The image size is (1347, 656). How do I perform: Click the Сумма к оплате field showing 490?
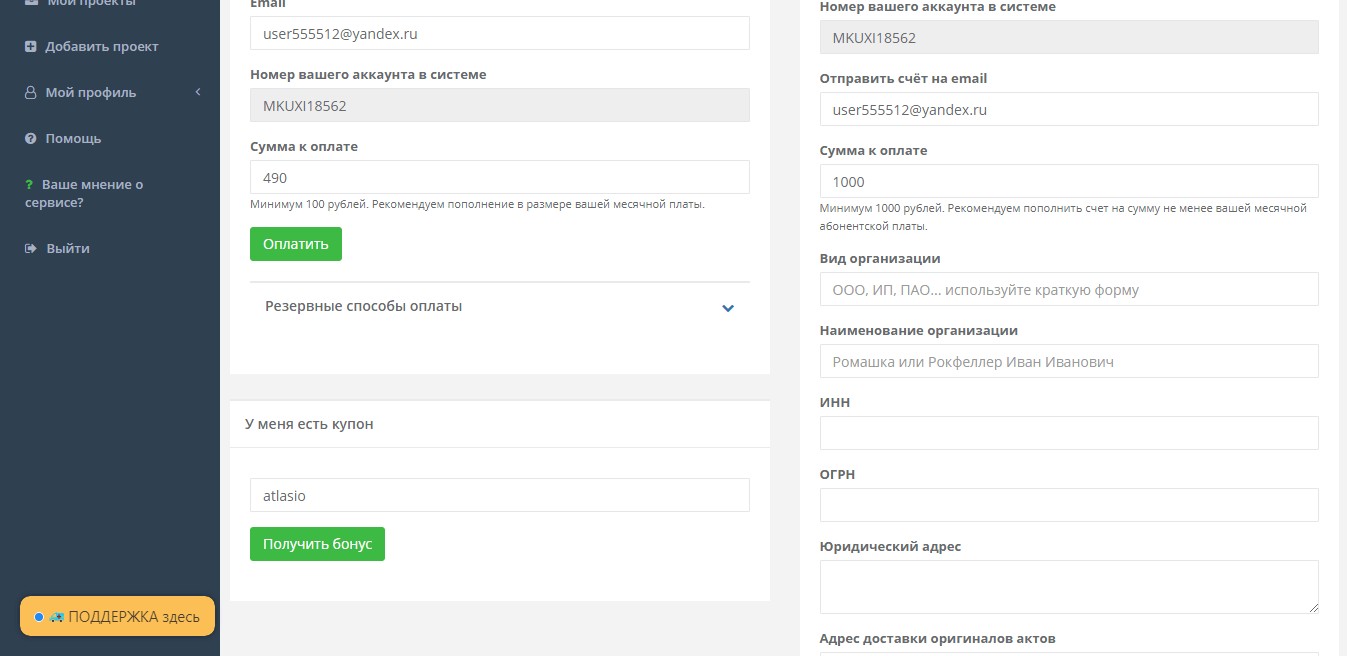[499, 177]
